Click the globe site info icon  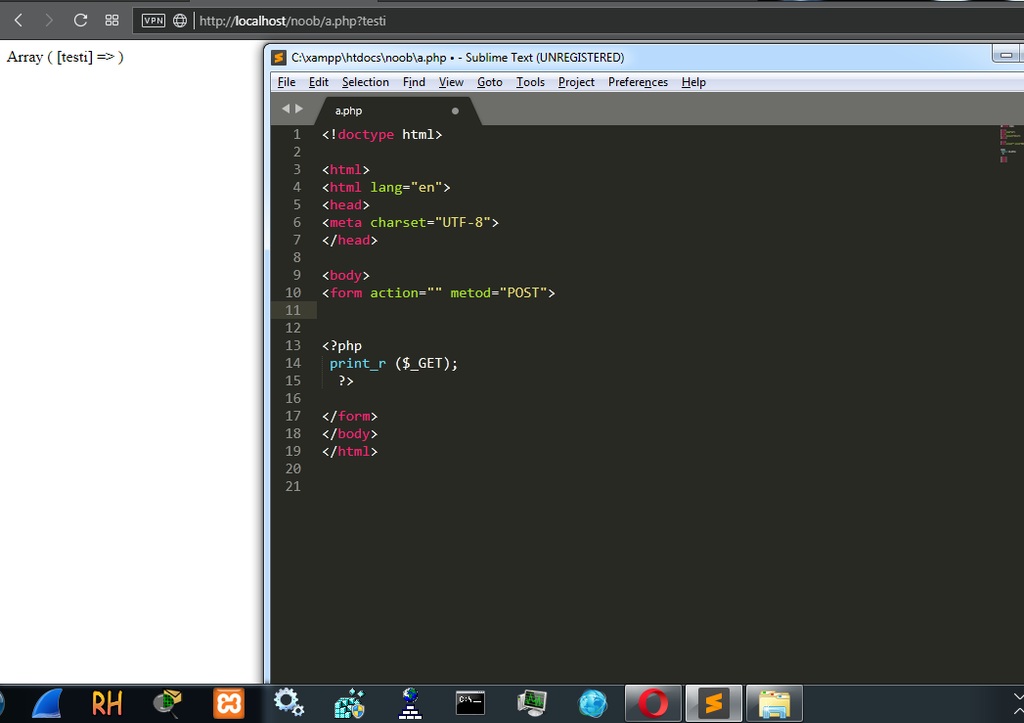click(x=180, y=20)
